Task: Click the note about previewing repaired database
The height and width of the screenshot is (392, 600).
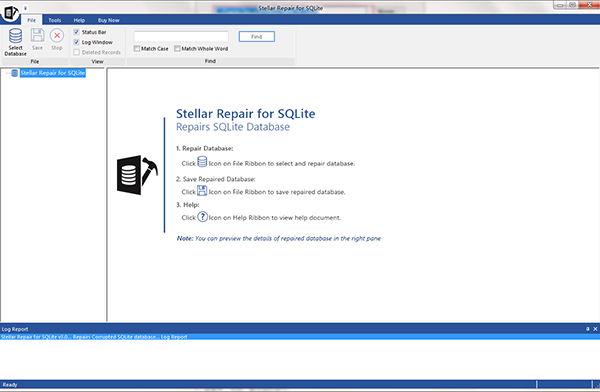Action: coord(279,238)
